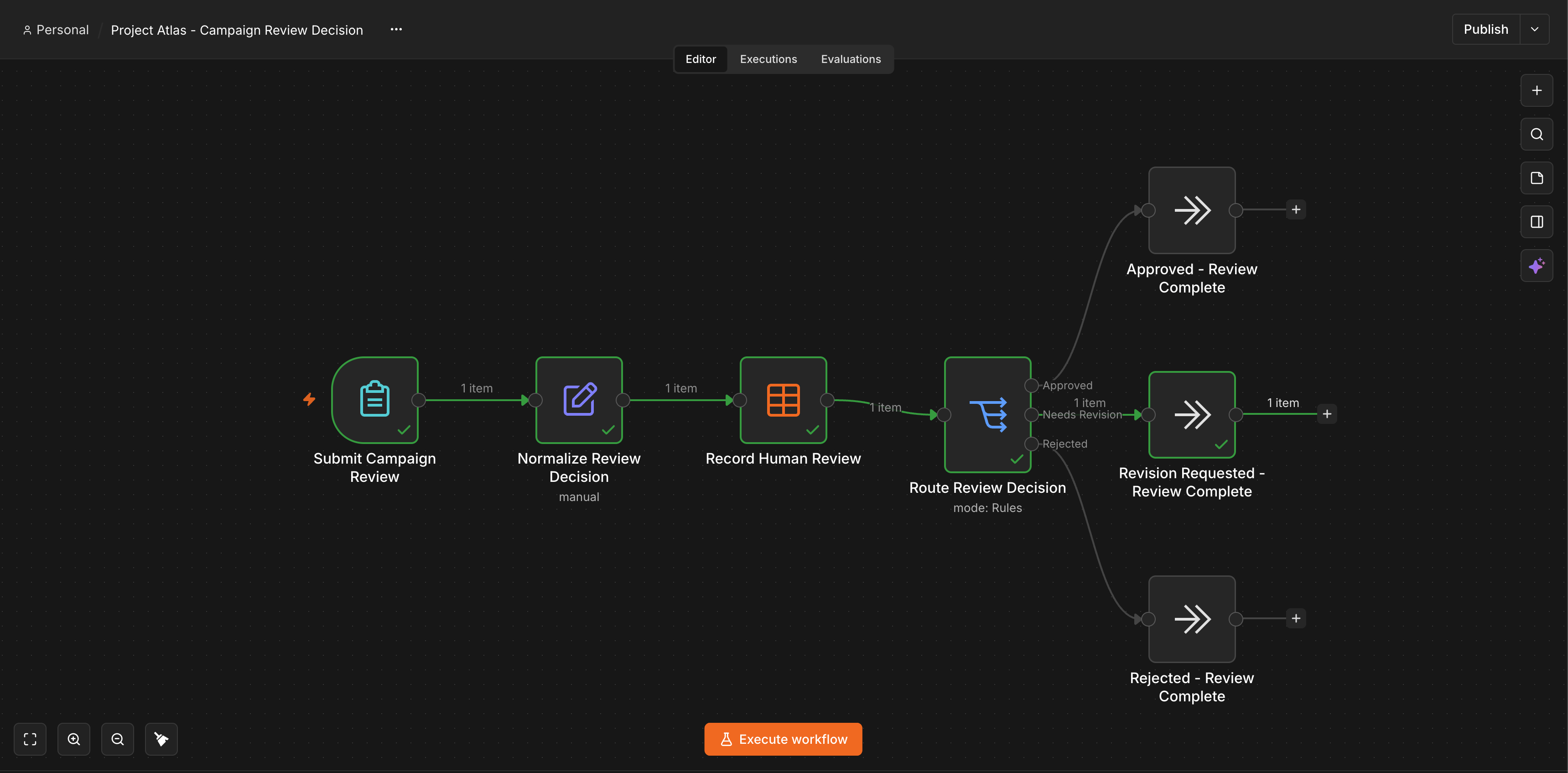Open the Normalize Review Decision edit node
This screenshot has height=773, width=1568.
tap(579, 400)
